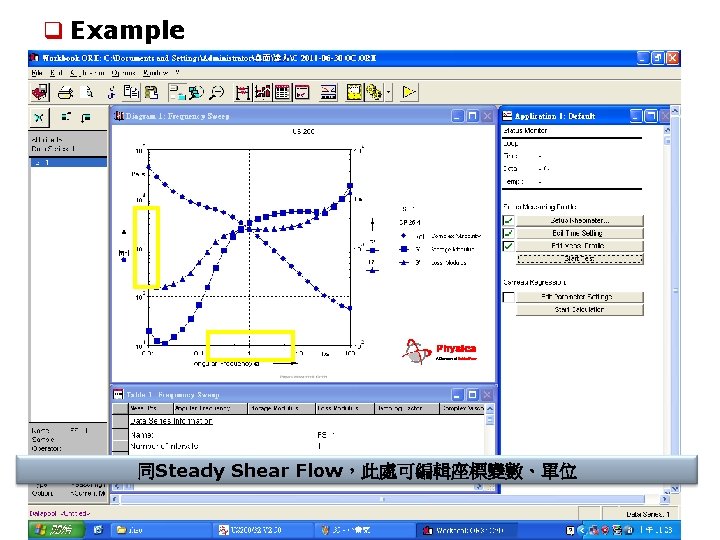Click the list view icon above the data list
Image resolution: width=720 pixels, height=540 pixels.
pos(66,117)
